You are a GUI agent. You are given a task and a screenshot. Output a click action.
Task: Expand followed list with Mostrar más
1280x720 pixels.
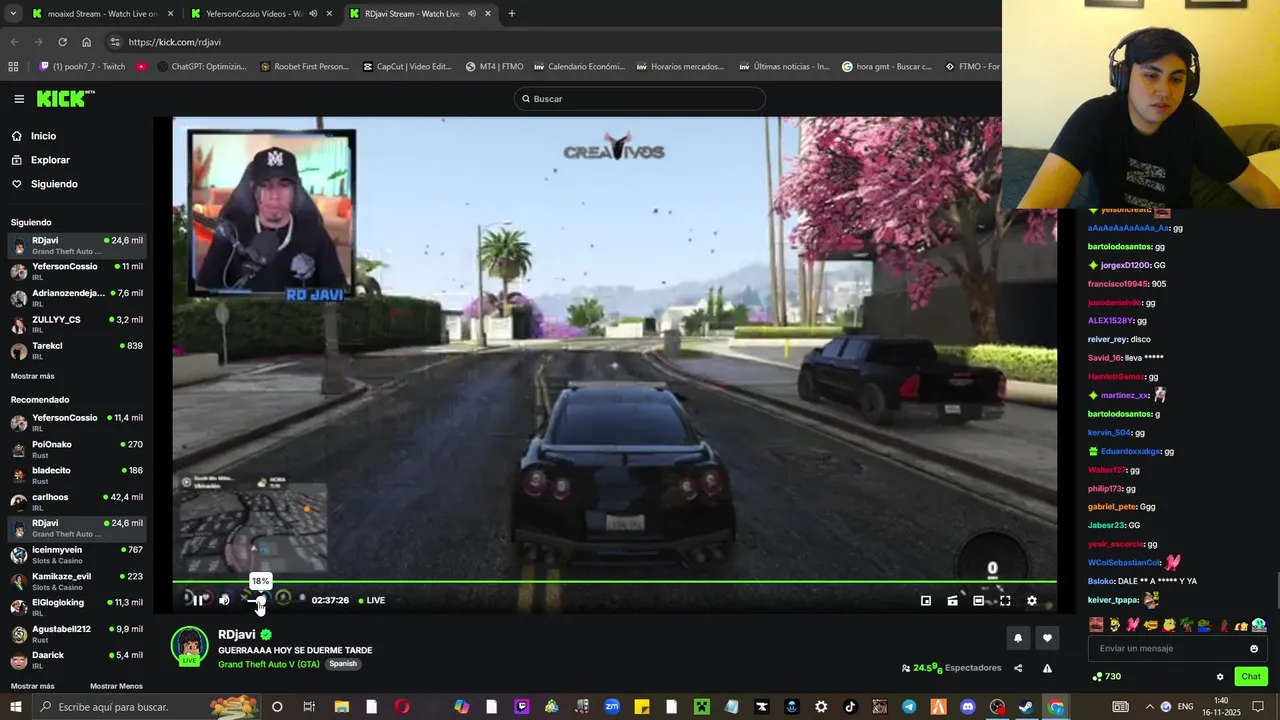(33, 376)
